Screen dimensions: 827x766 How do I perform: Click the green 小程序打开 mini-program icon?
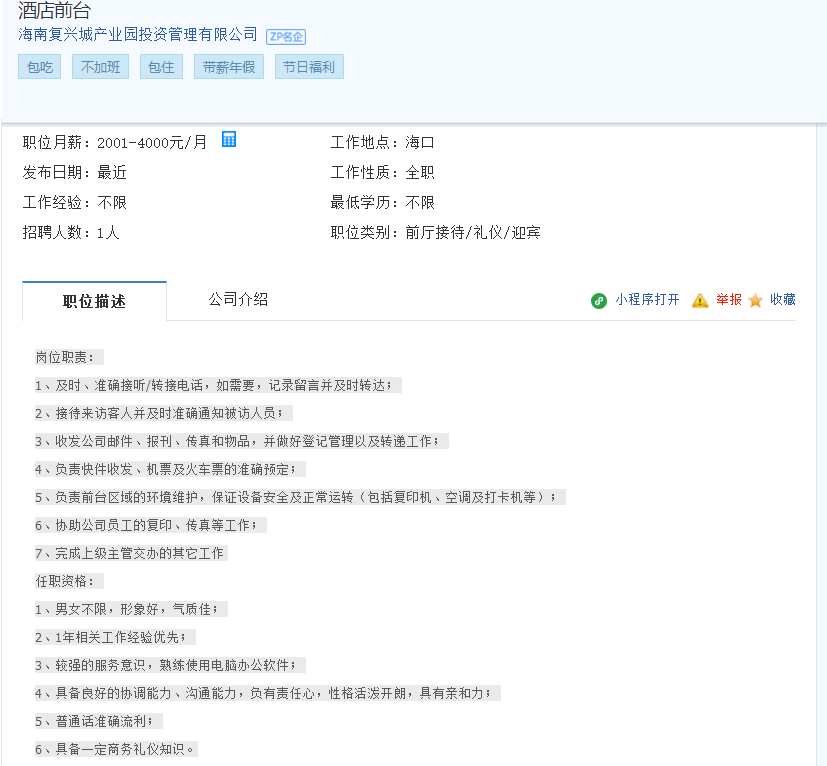click(599, 300)
